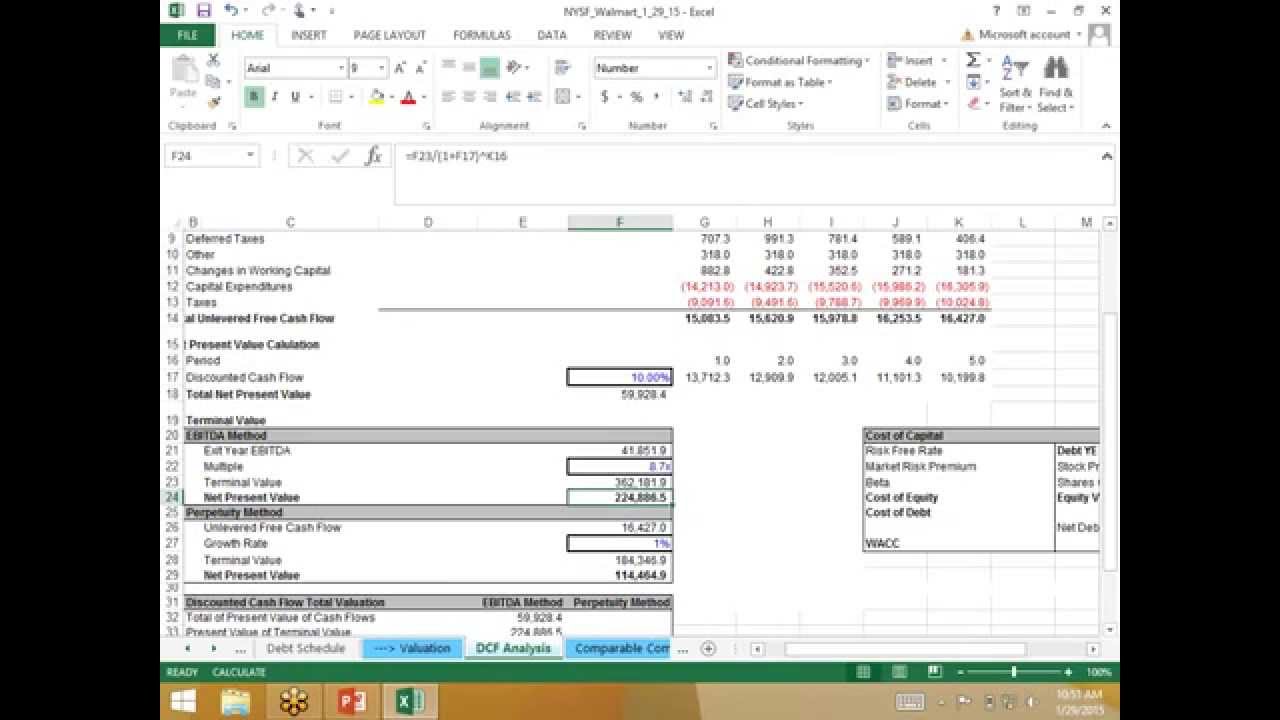The image size is (1280, 720).
Task: Apply Accounting dollar number format
Action: tap(605, 97)
